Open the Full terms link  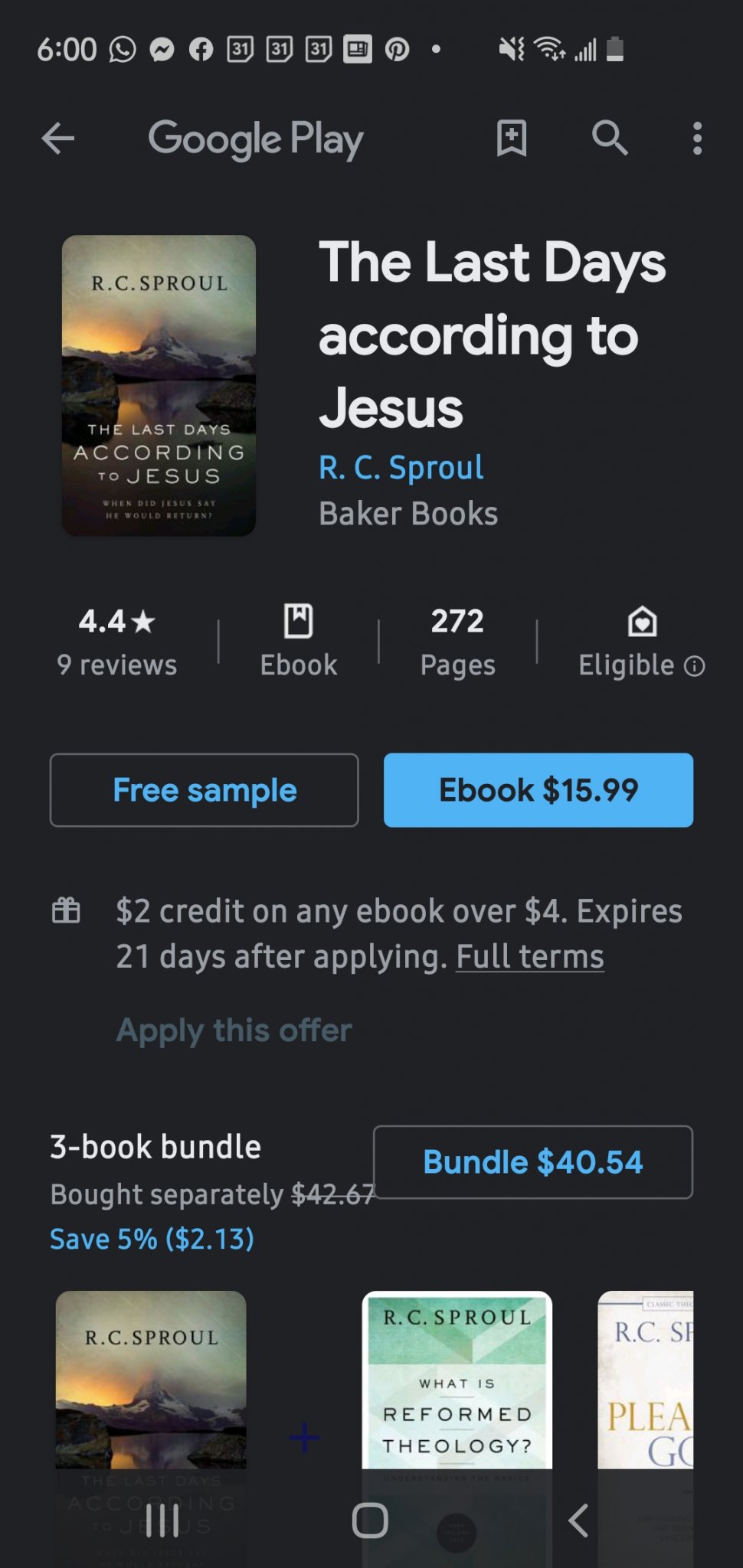coord(530,957)
